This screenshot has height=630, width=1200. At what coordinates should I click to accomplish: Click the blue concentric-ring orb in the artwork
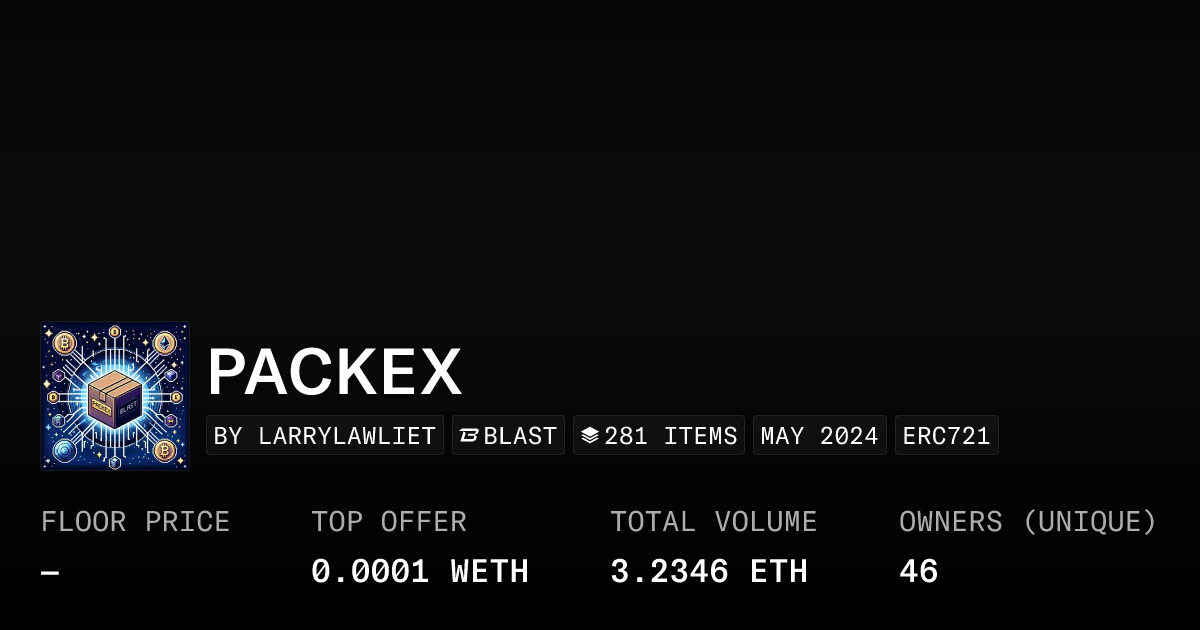tap(64, 451)
